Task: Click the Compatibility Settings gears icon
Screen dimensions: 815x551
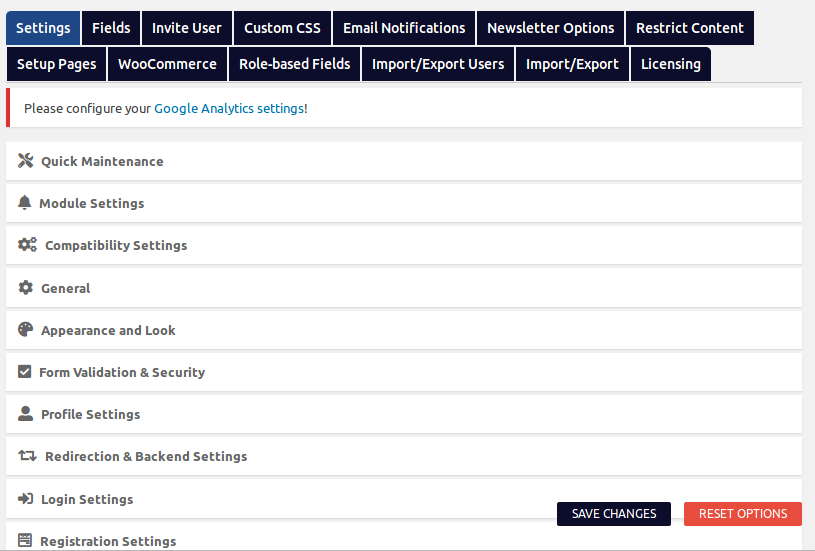Action: (27, 245)
